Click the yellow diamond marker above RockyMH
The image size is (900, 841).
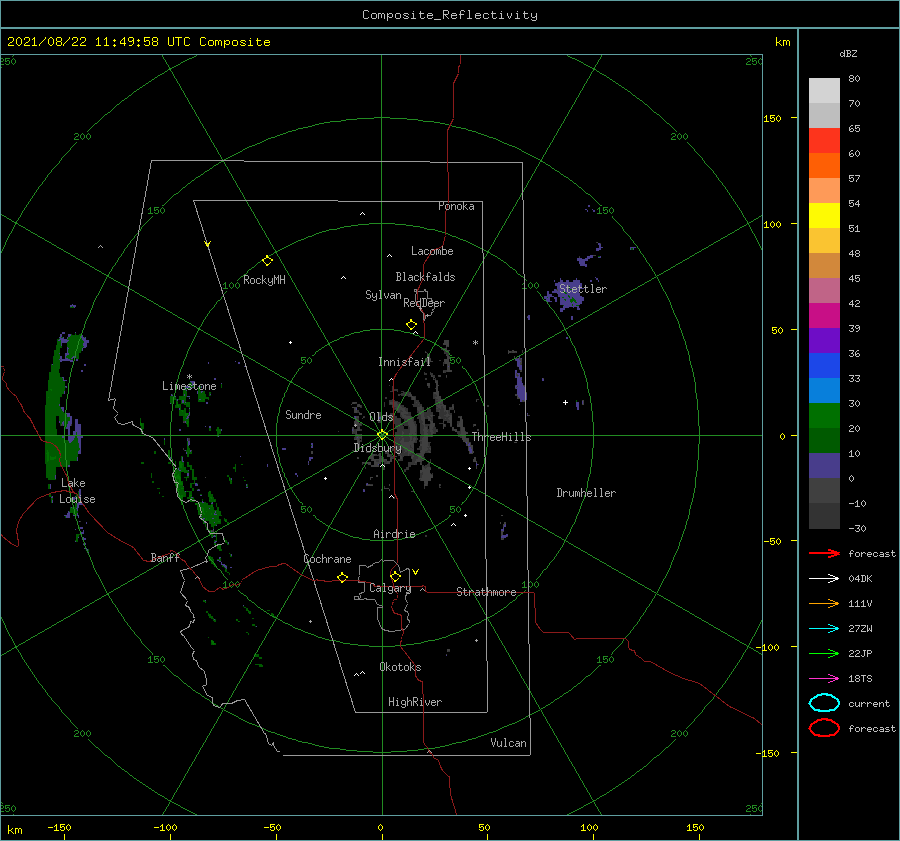[267, 261]
